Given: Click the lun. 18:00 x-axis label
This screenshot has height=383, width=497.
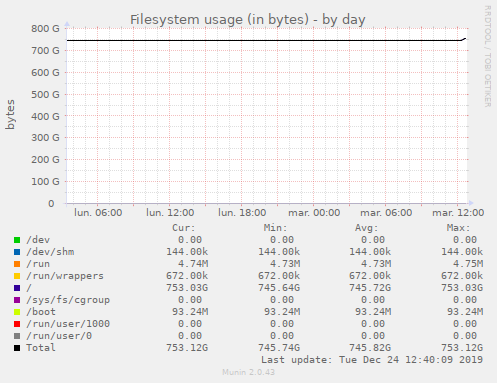Looking at the screenshot, I should pyautogui.click(x=242, y=213).
